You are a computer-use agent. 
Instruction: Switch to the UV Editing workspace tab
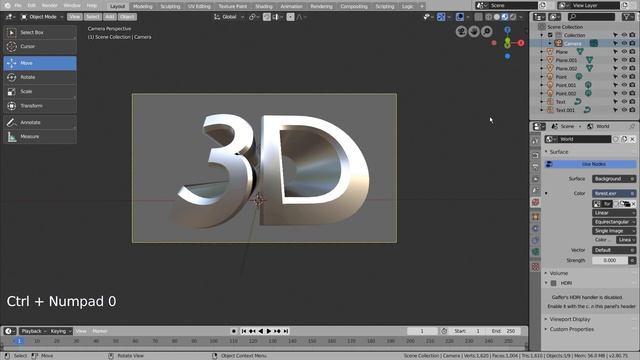pyautogui.click(x=199, y=6)
